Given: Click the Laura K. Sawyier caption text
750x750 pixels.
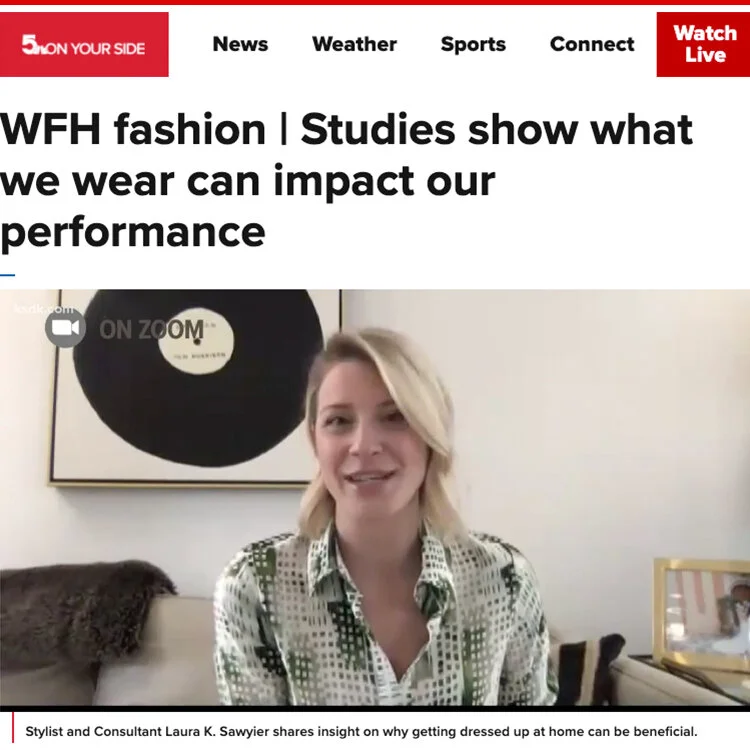Looking at the screenshot, I should tap(361, 732).
